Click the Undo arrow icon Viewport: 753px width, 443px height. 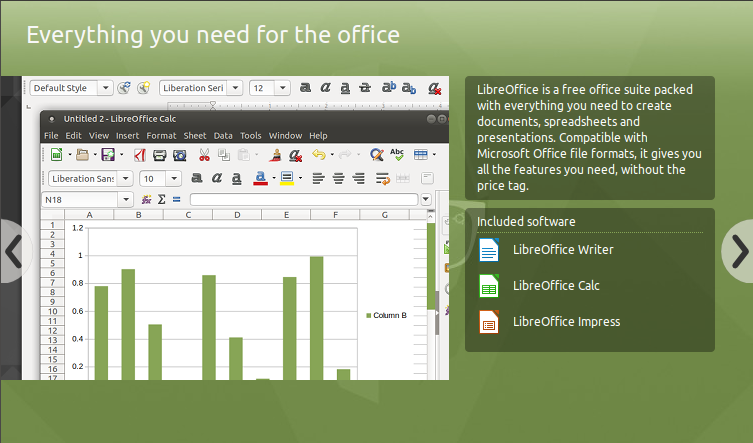(x=318, y=155)
